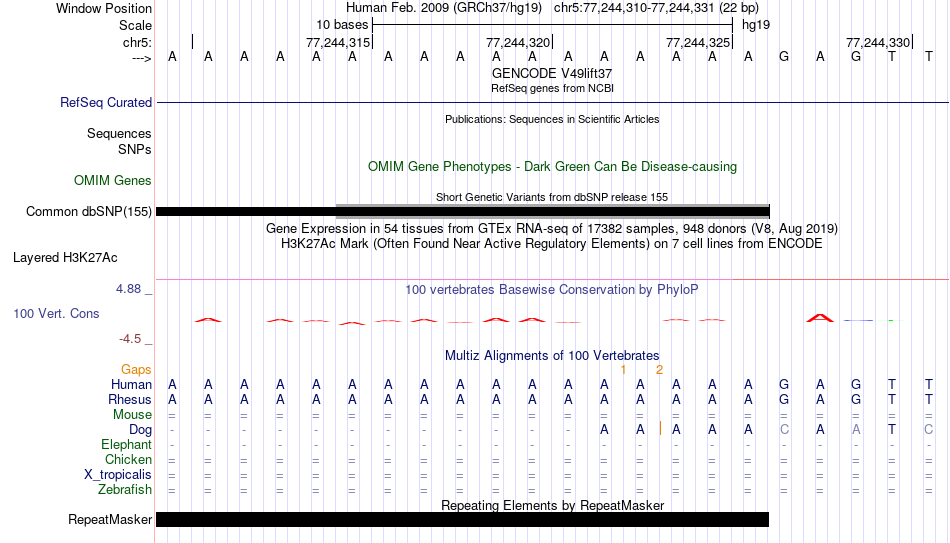Screen dimensions: 950x543
Task: Click the first G in the base sequence row
Action: [x=784, y=57]
